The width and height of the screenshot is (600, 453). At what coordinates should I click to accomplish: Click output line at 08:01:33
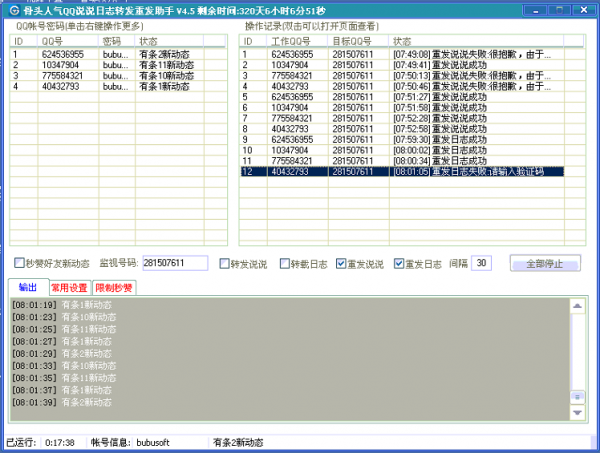pyautogui.click(x=64, y=366)
